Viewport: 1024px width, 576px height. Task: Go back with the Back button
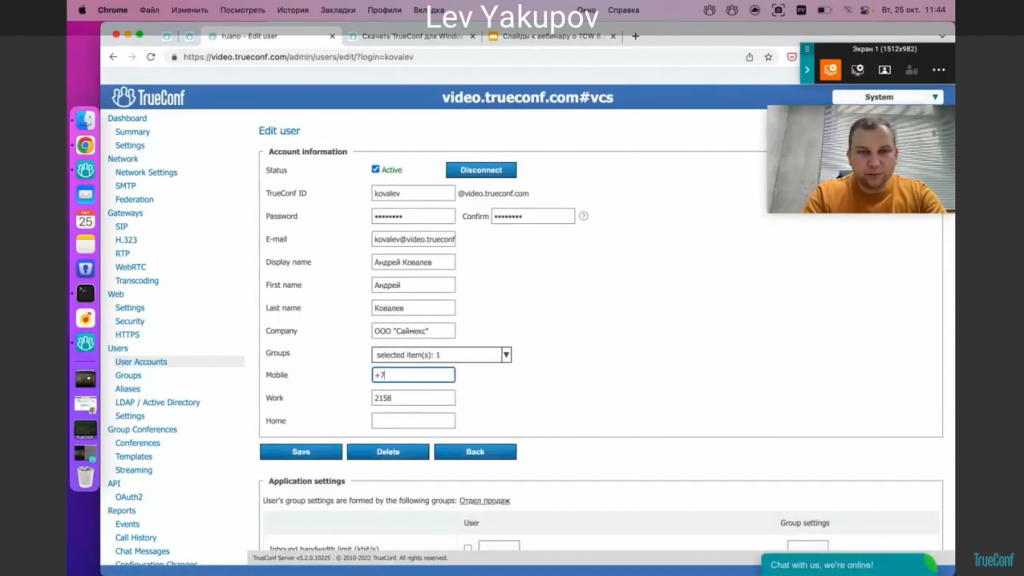475,452
